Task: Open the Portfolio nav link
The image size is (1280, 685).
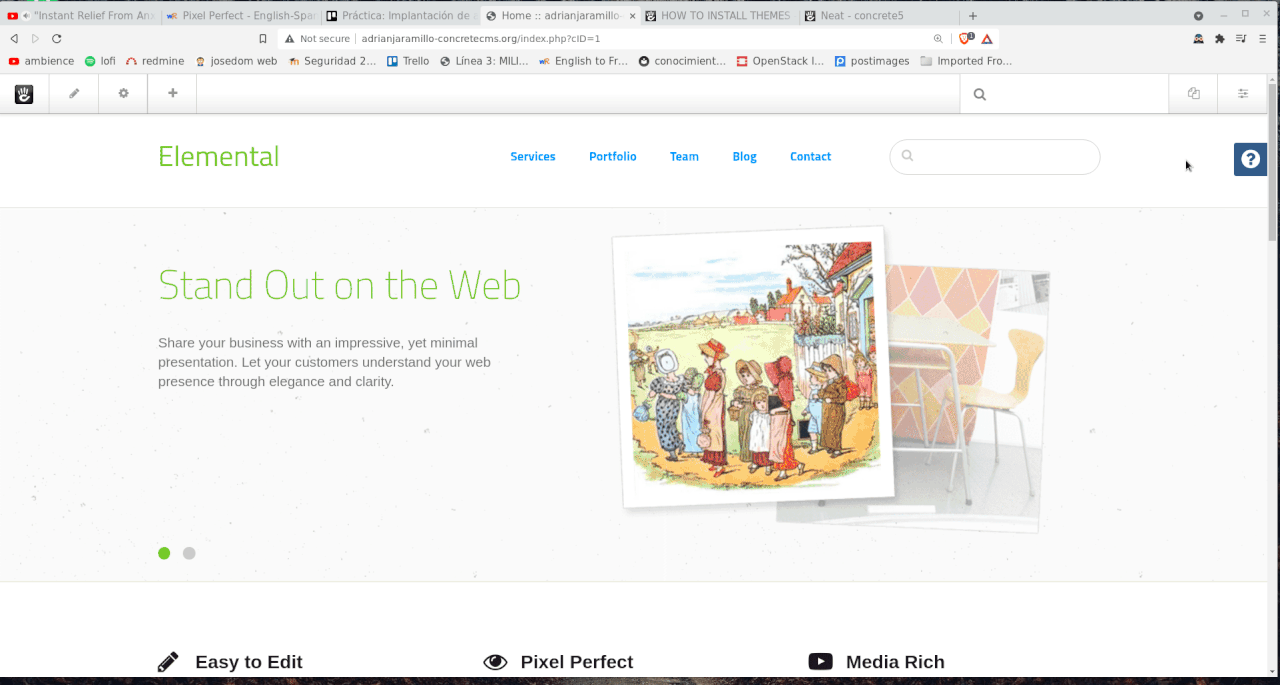Action: click(613, 157)
